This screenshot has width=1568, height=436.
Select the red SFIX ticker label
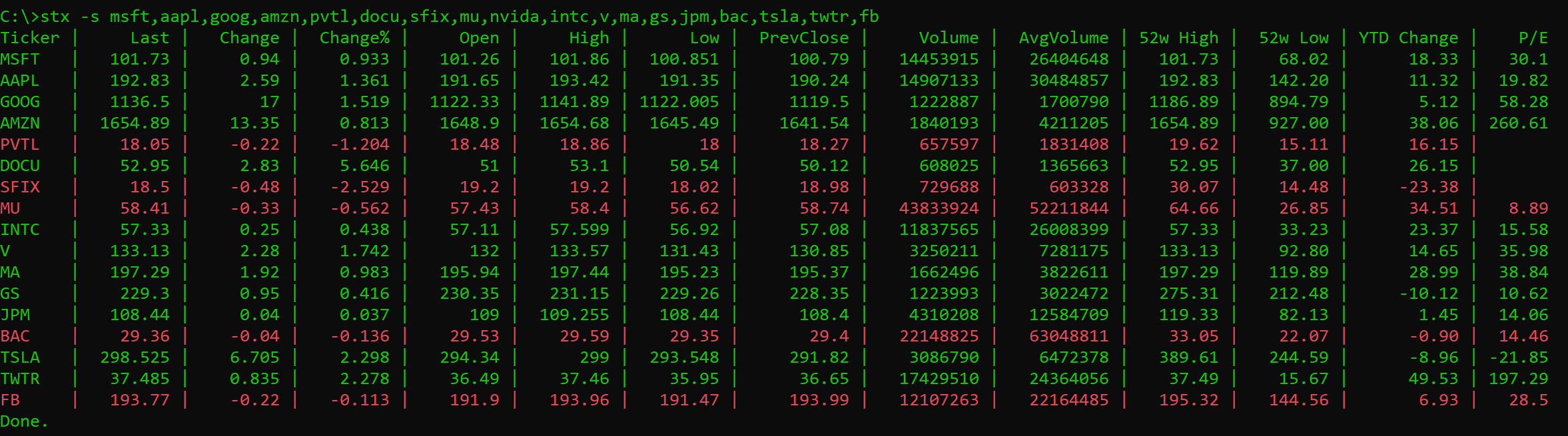pos(20,187)
